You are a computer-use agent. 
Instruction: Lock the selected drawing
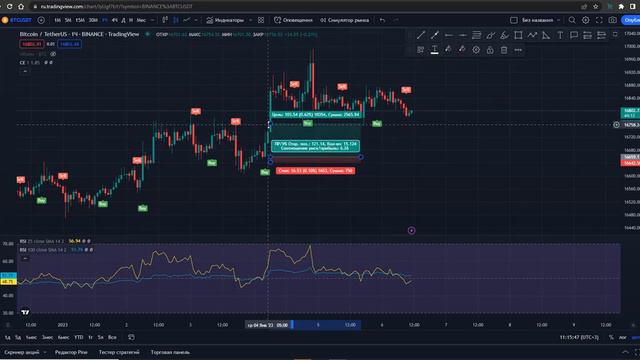click(x=490, y=50)
